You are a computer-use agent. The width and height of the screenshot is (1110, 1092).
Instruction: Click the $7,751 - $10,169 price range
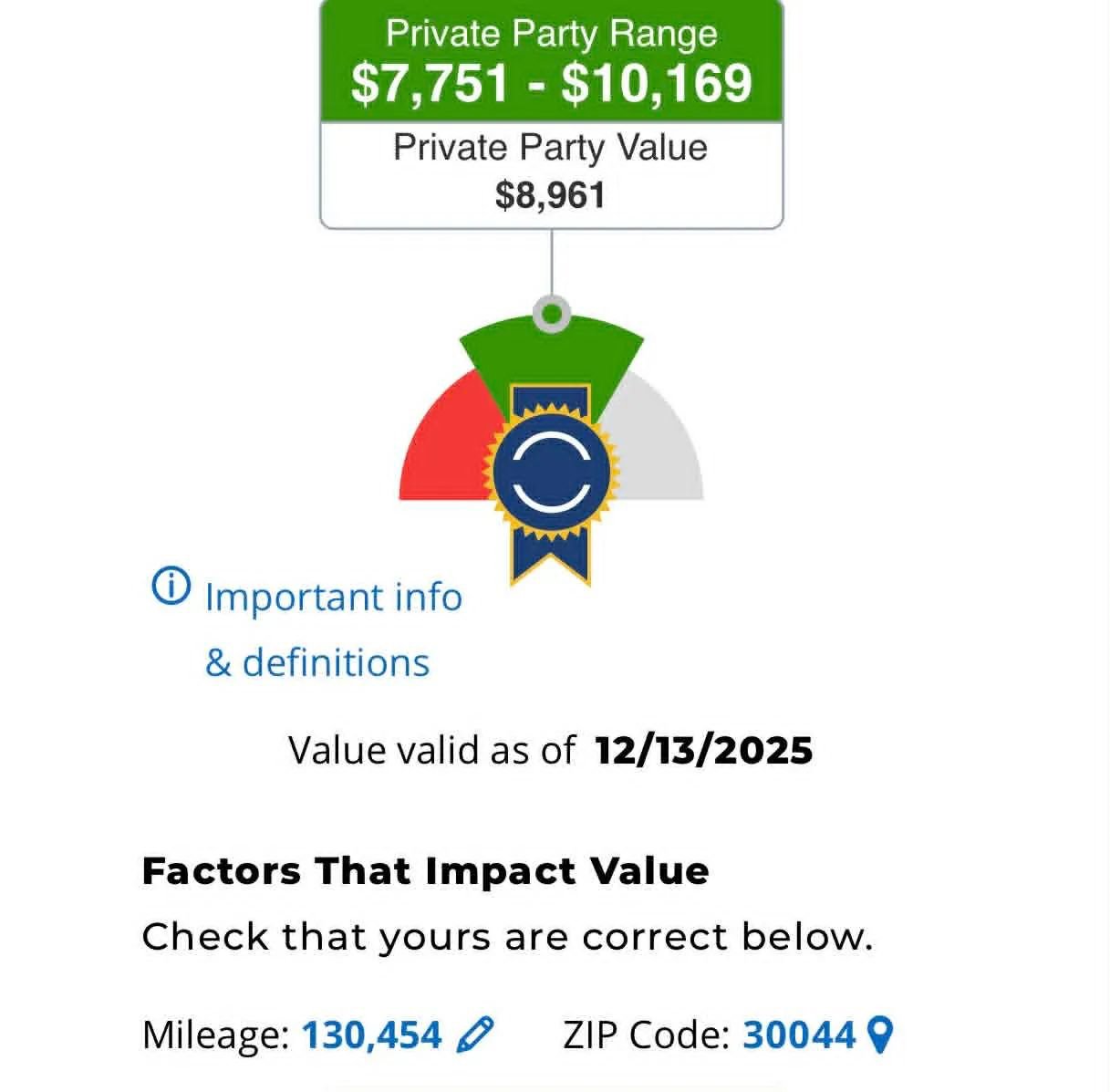click(551, 83)
